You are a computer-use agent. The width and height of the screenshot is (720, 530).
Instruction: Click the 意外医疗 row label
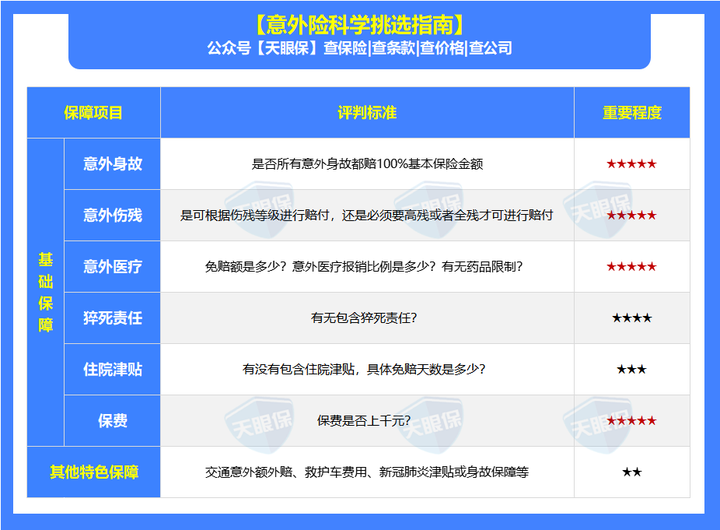[x=112, y=267]
